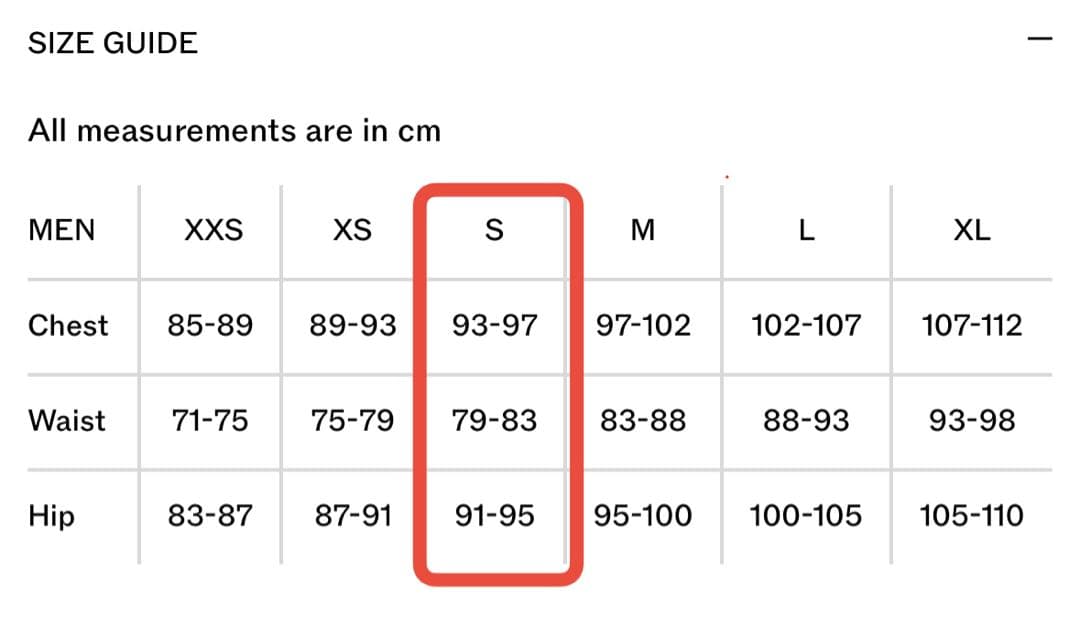Select the Chest row label

[68, 326]
